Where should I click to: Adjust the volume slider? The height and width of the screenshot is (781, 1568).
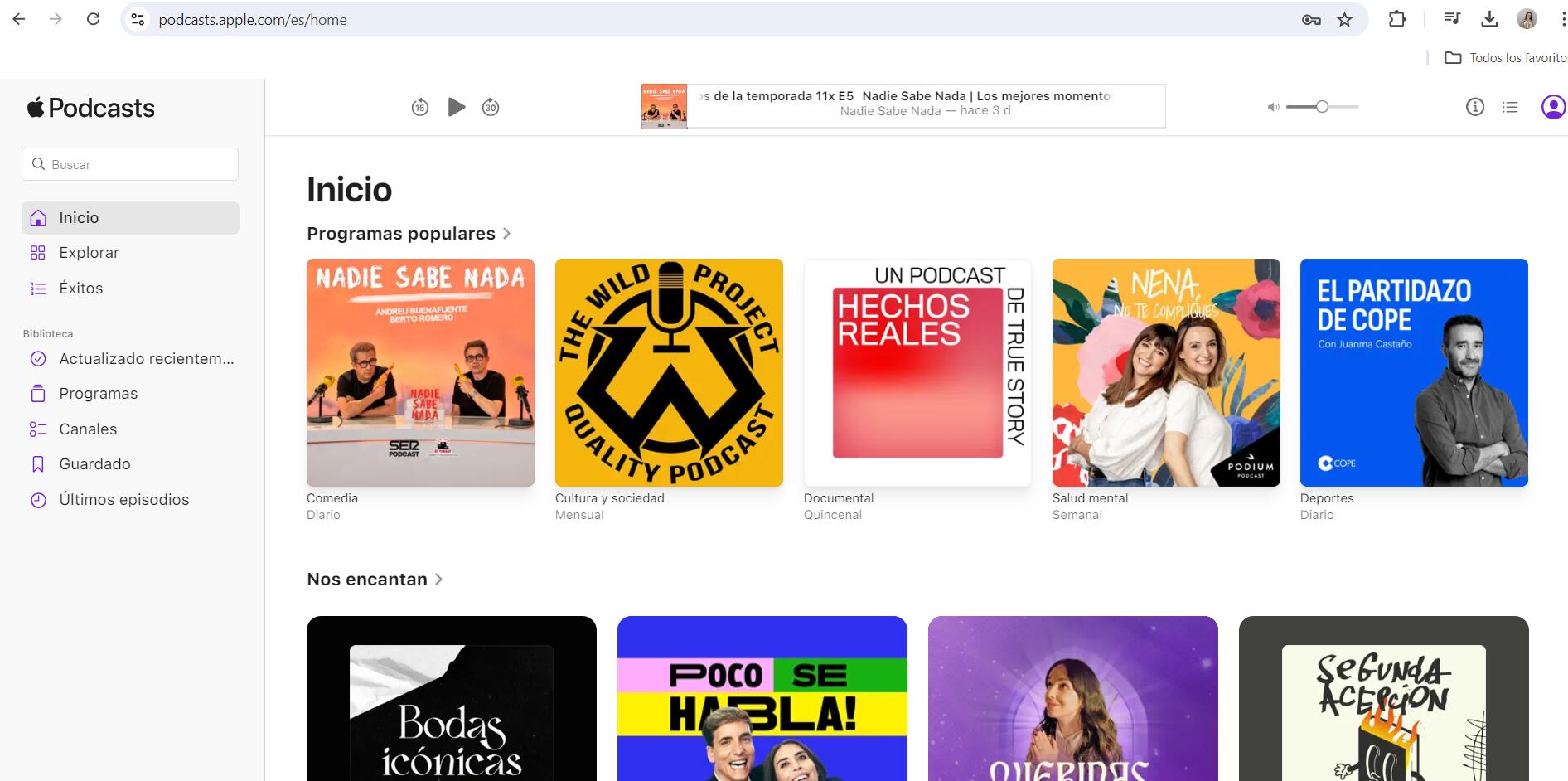1322,107
